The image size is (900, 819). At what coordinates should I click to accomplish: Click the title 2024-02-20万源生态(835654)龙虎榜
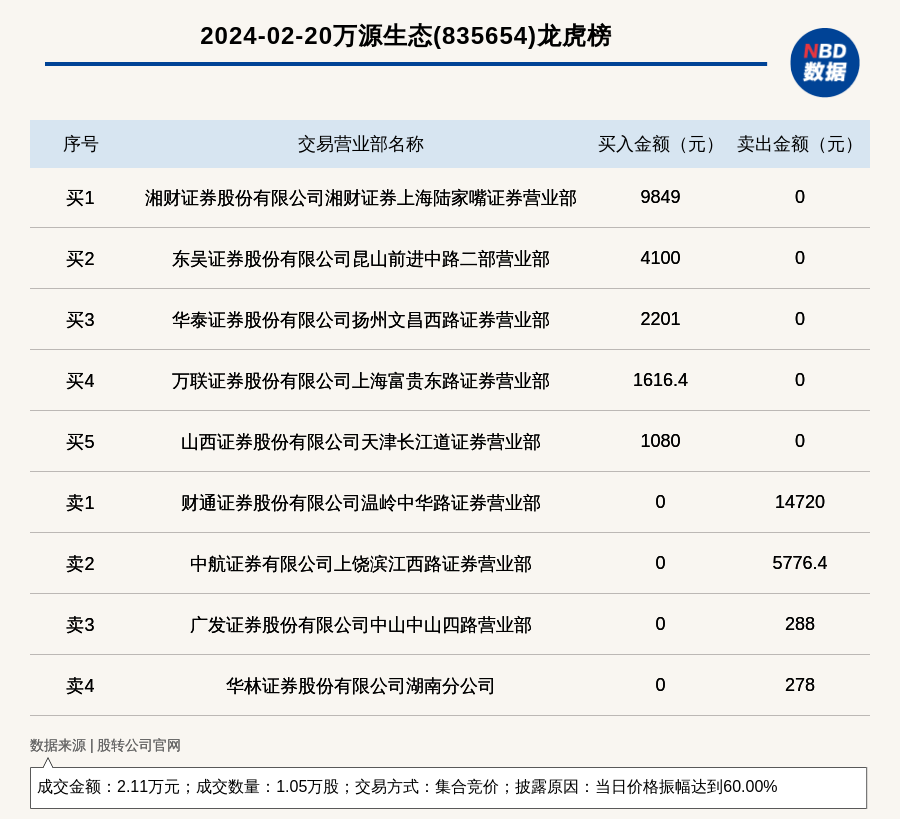tap(406, 36)
